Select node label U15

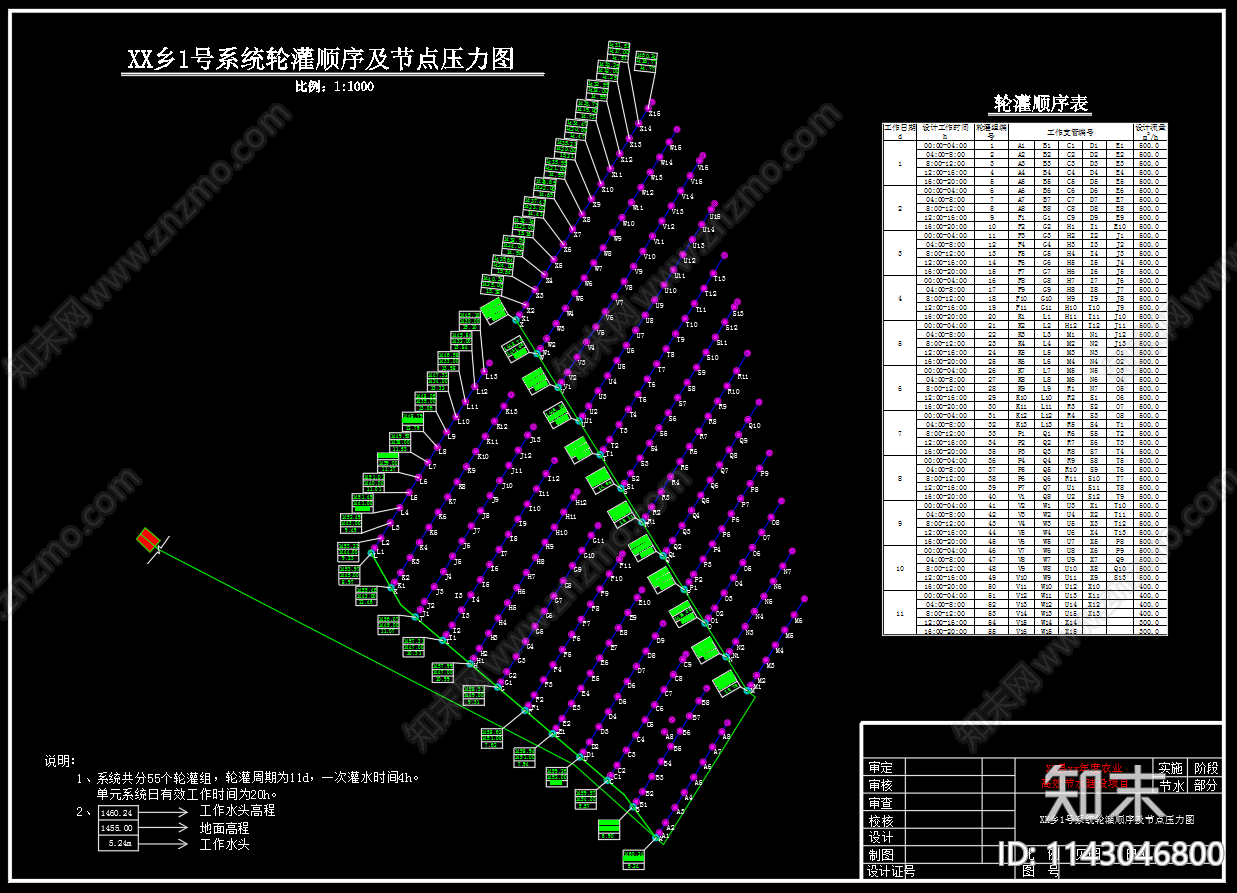(x=714, y=216)
